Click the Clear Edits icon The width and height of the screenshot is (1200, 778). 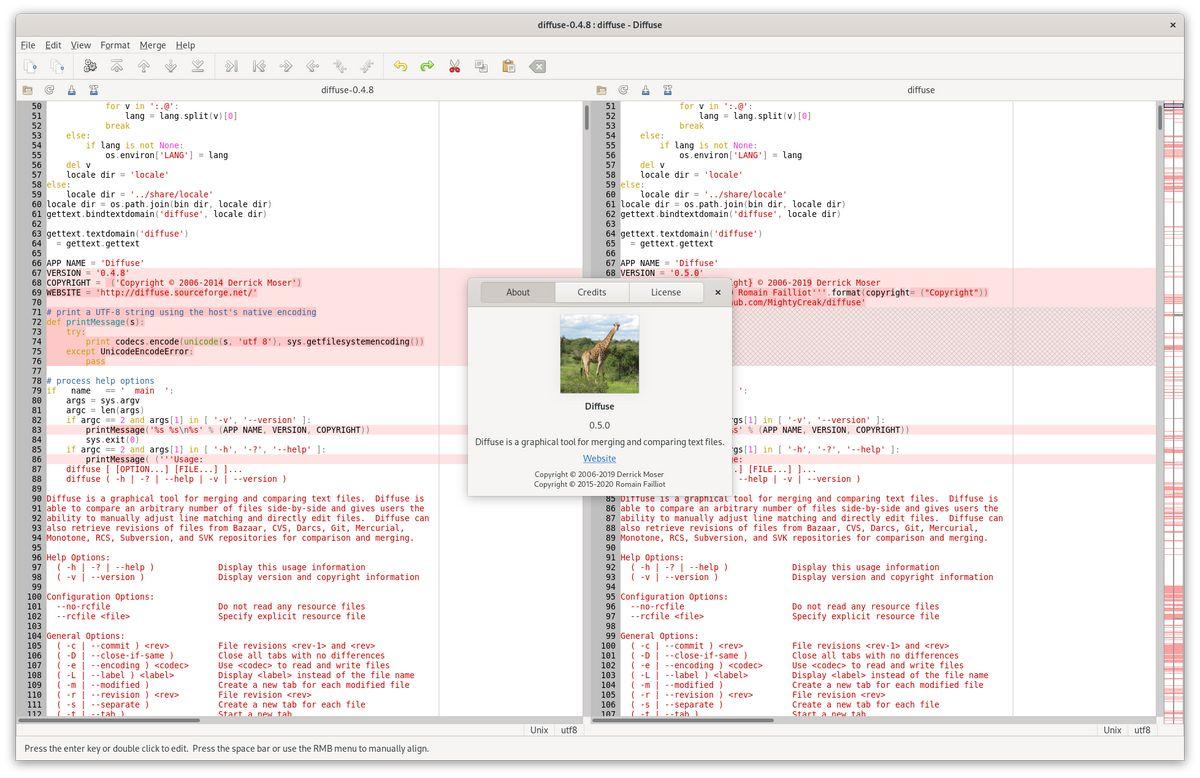tap(537, 66)
